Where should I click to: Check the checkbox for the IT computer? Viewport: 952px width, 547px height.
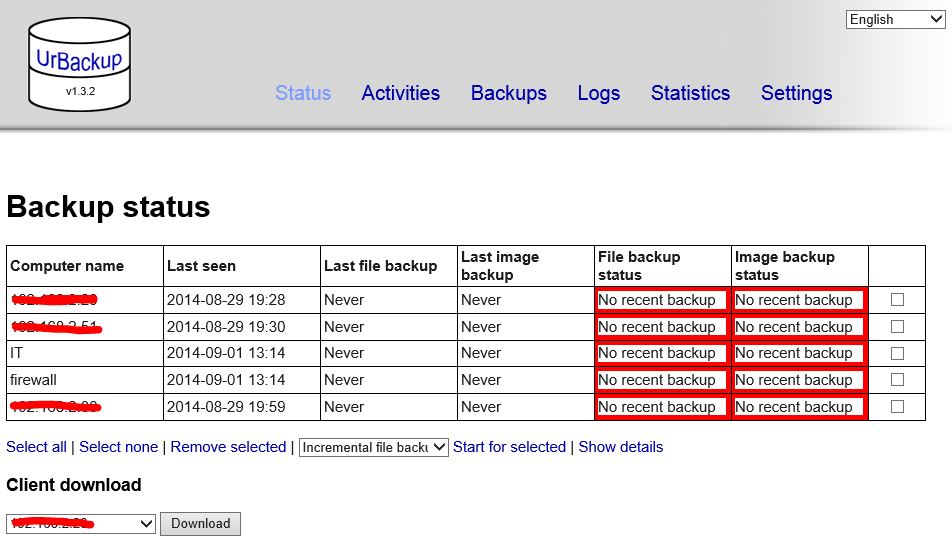coord(897,353)
